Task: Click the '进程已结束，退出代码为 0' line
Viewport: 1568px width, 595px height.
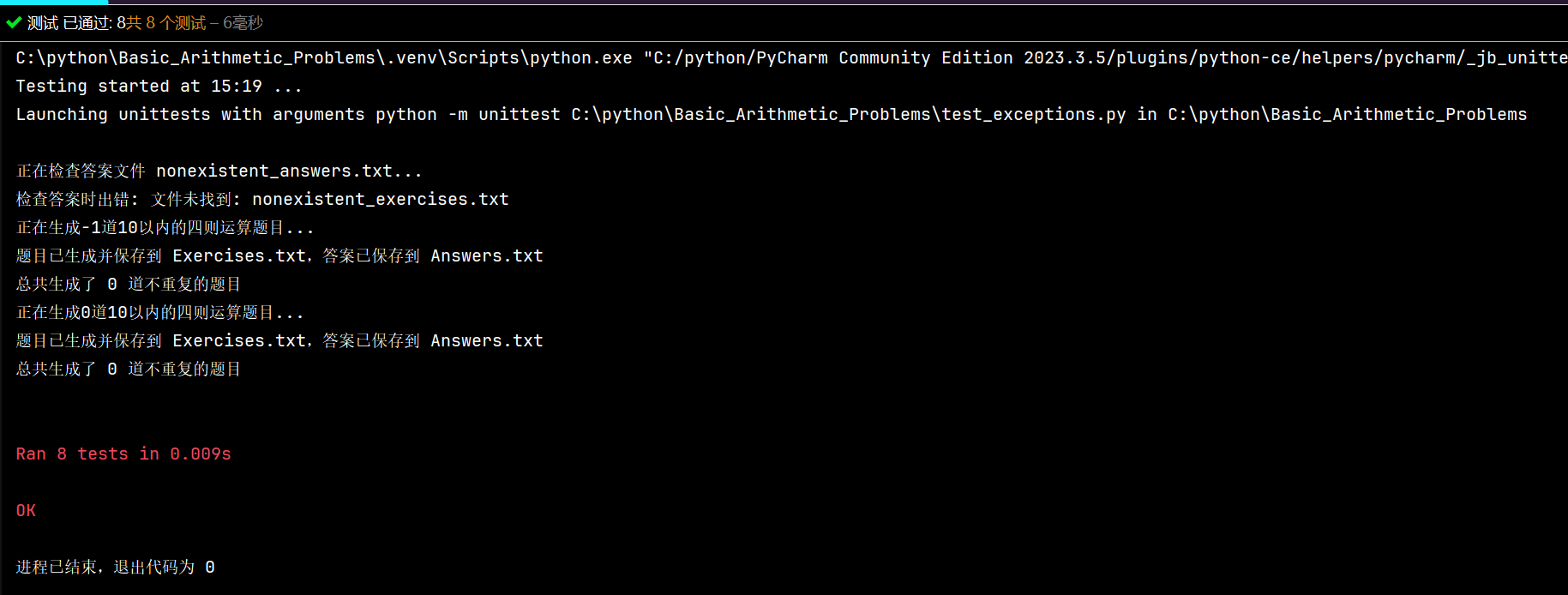Action: click(116, 567)
